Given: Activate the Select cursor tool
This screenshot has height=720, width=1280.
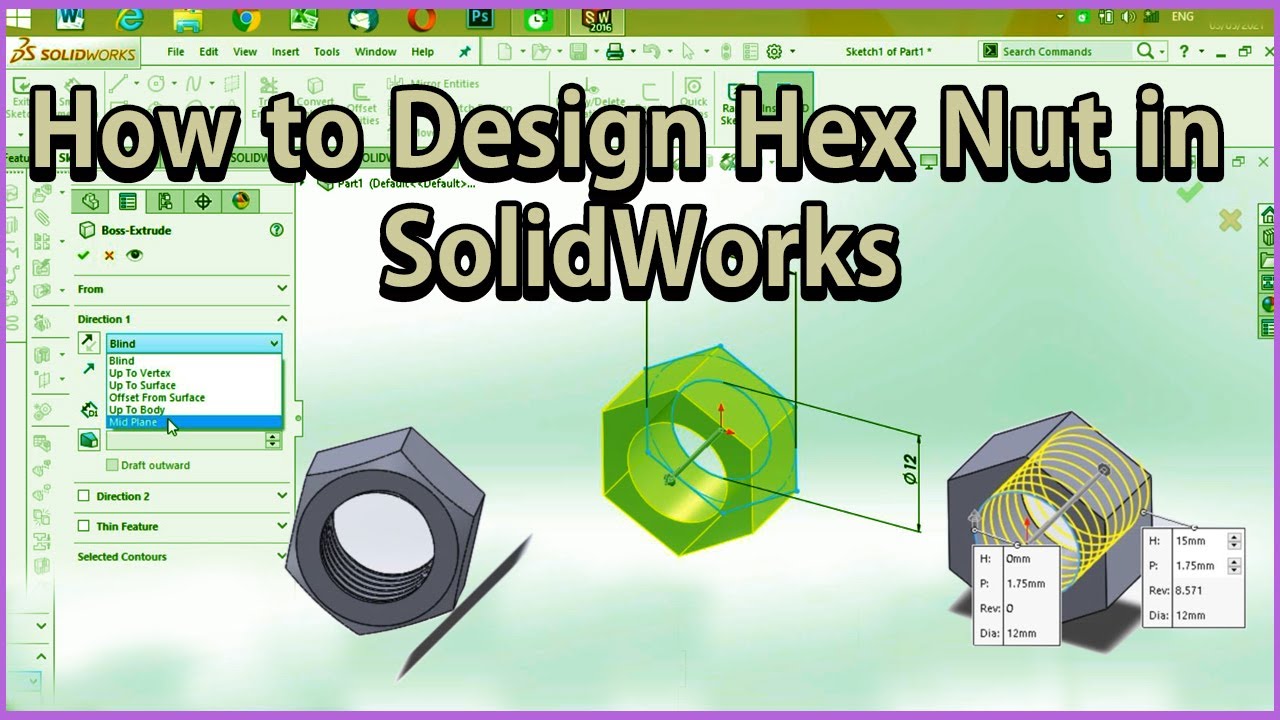Looking at the screenshot, I should pos(688,52).
